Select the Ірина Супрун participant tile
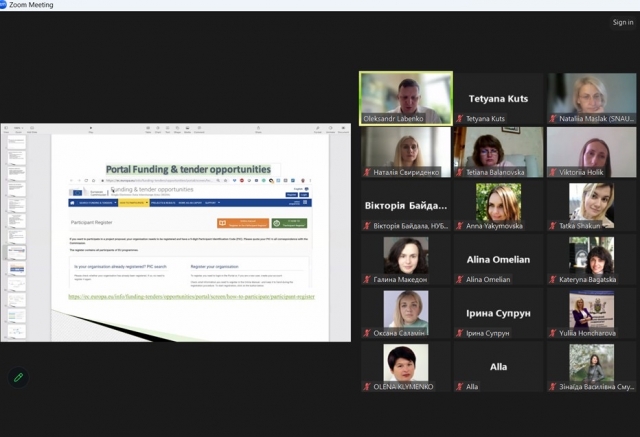 (498, 313)
